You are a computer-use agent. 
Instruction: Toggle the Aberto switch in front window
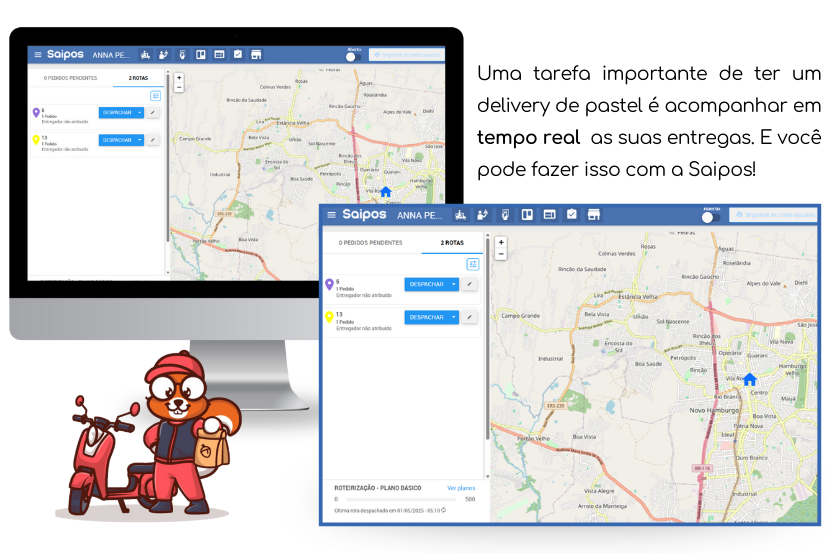pos(710,217)
